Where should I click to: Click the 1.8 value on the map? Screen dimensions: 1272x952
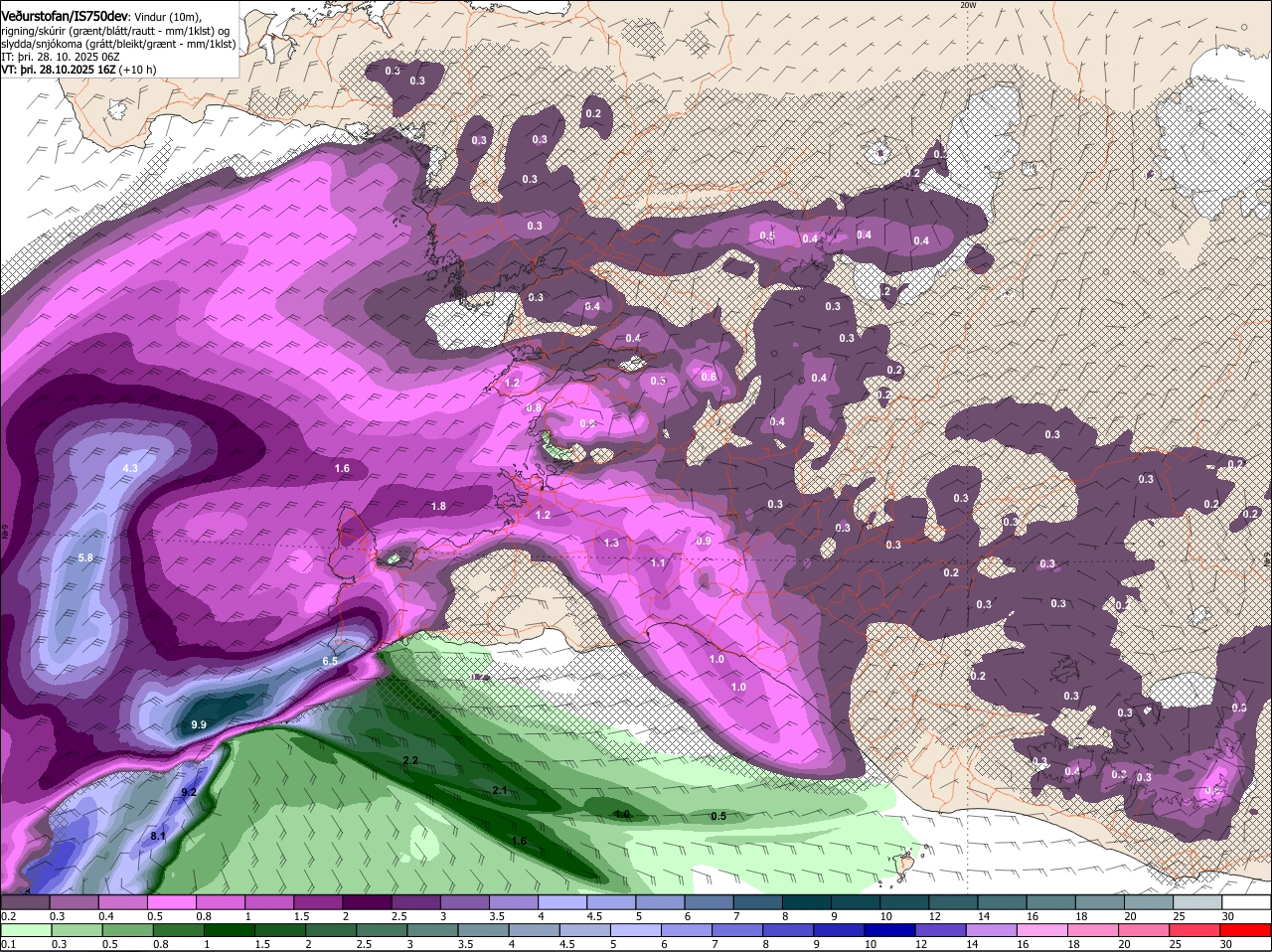click(x=438, y=507)
